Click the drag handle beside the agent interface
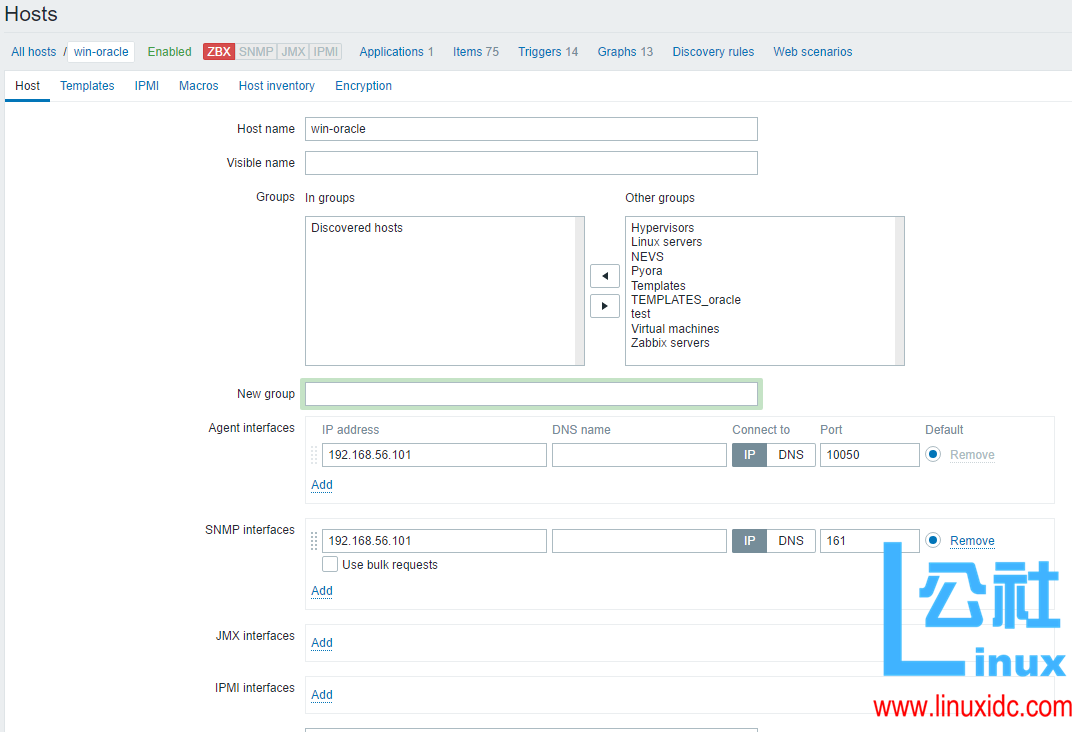This screenshot has width=1072, height=732. pyautogui.click(x=313, y=454)
